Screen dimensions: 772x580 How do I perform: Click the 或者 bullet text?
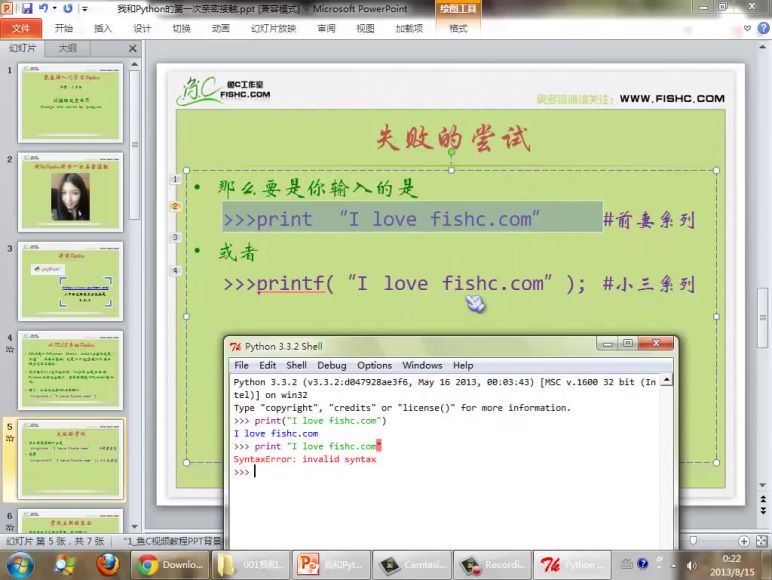click(x=238, y=252)
